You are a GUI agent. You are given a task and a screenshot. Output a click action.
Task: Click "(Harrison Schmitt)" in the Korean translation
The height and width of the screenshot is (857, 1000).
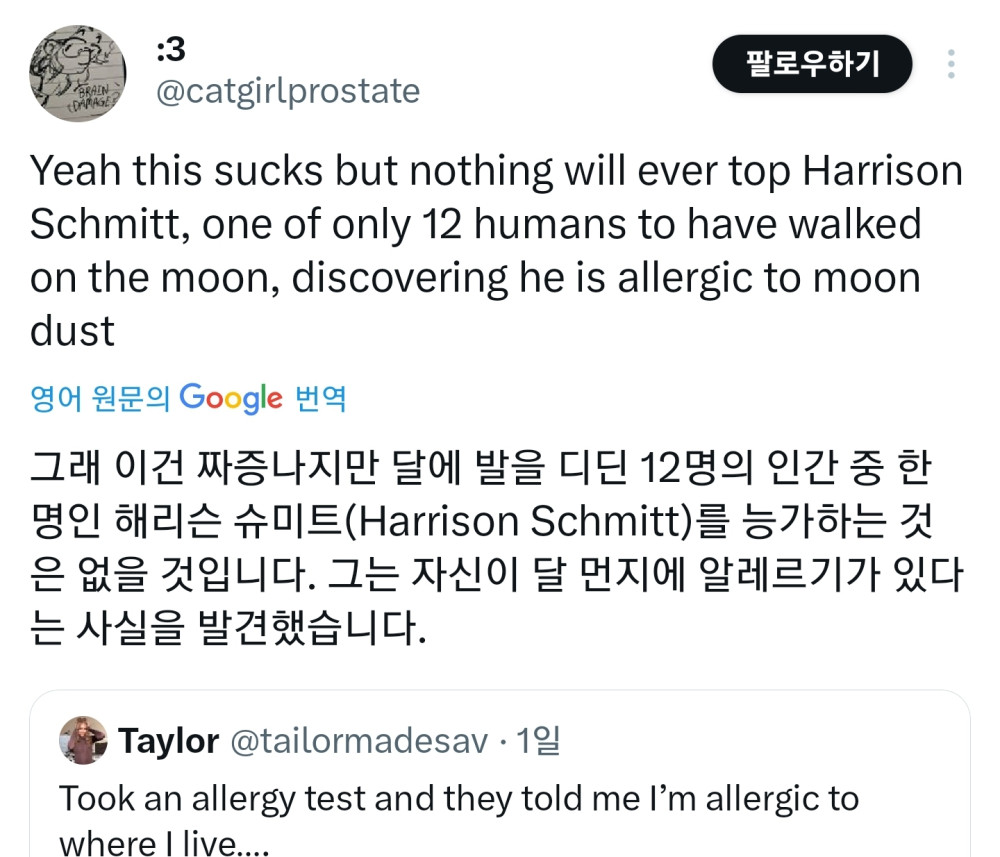(529, 521)
